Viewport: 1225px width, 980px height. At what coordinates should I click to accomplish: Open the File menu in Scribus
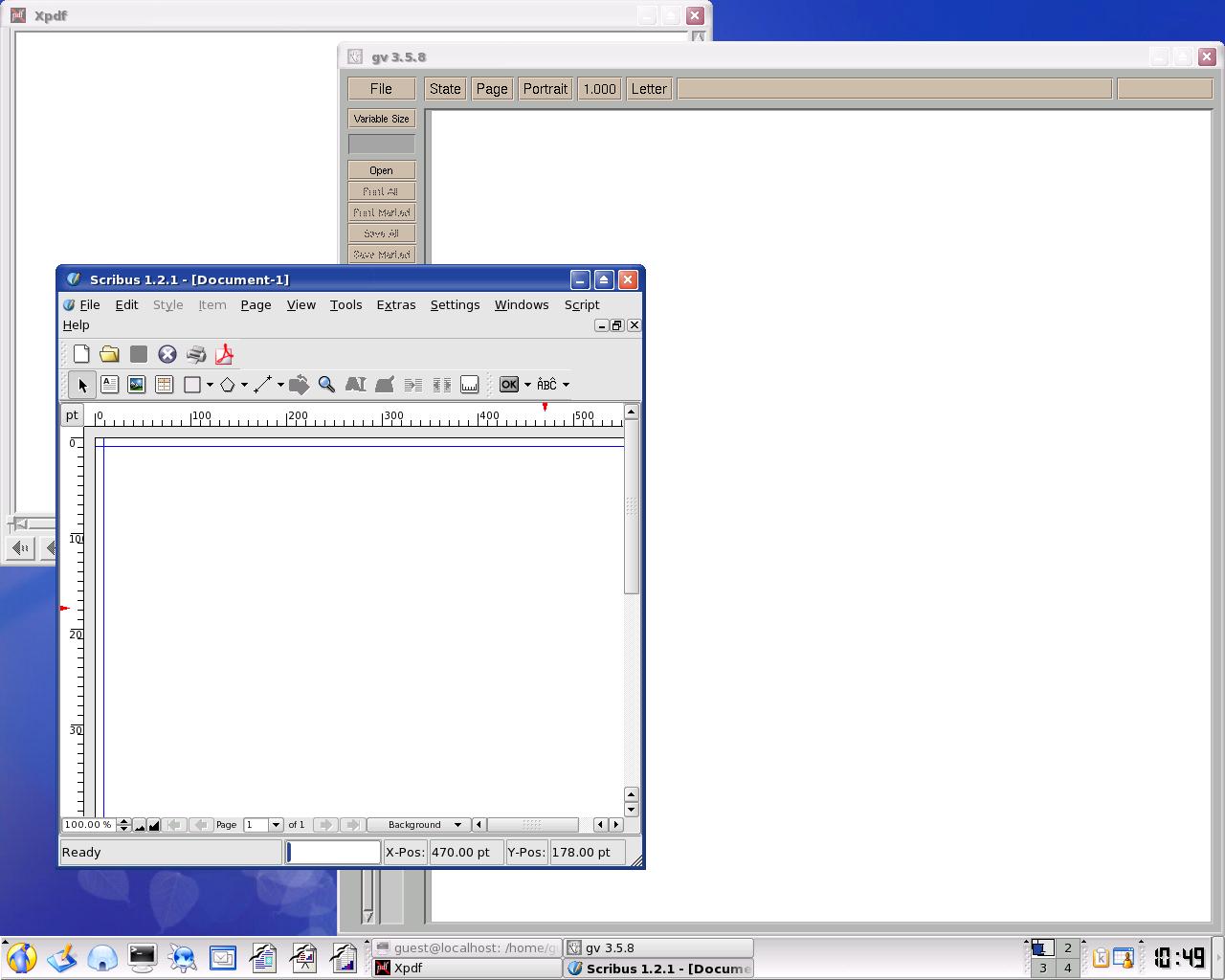point(90,305)
